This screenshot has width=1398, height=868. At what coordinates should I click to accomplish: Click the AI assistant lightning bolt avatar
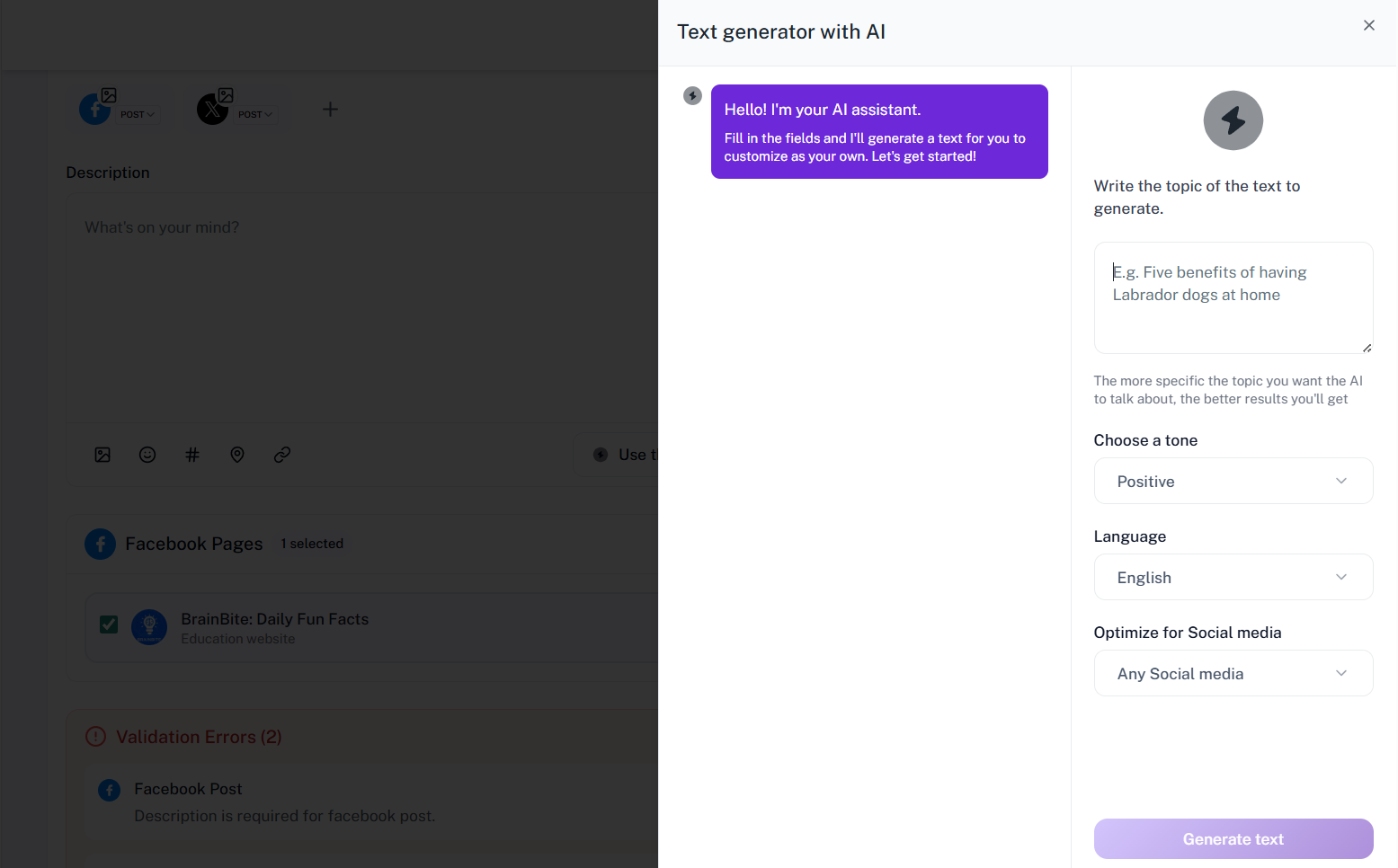(692, 95)
